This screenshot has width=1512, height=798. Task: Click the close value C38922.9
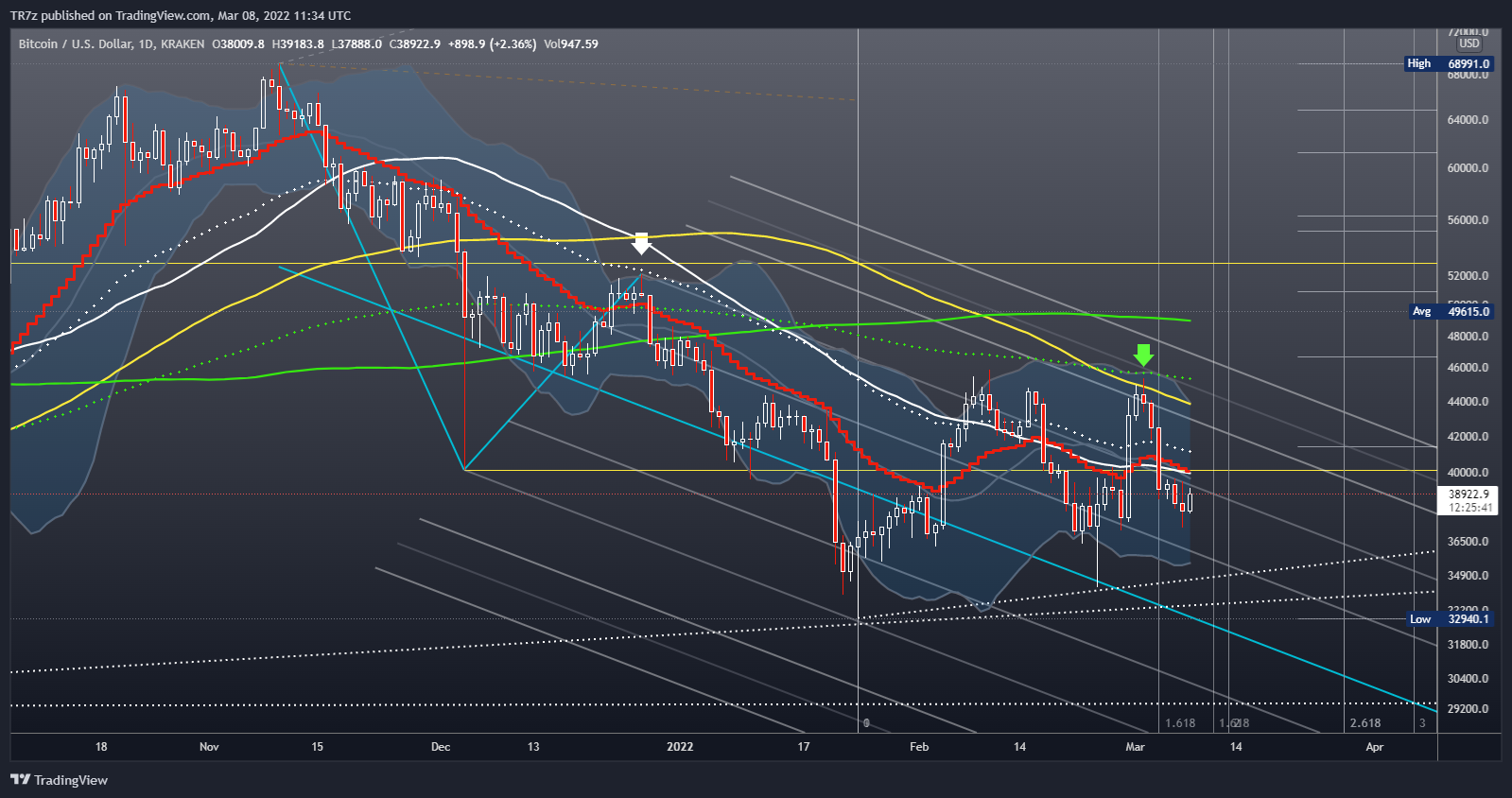click(x=415, y=43)
